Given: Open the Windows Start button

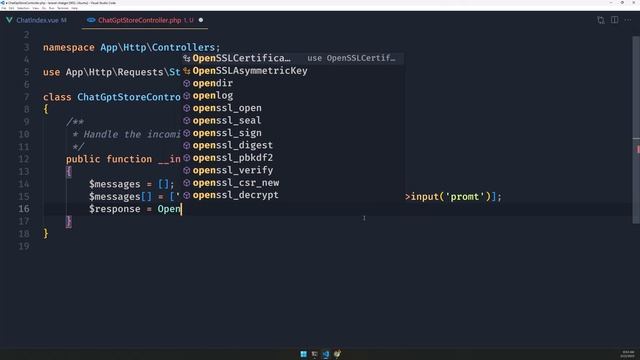Looking at the screenshot, I should [x=303, y=354].
